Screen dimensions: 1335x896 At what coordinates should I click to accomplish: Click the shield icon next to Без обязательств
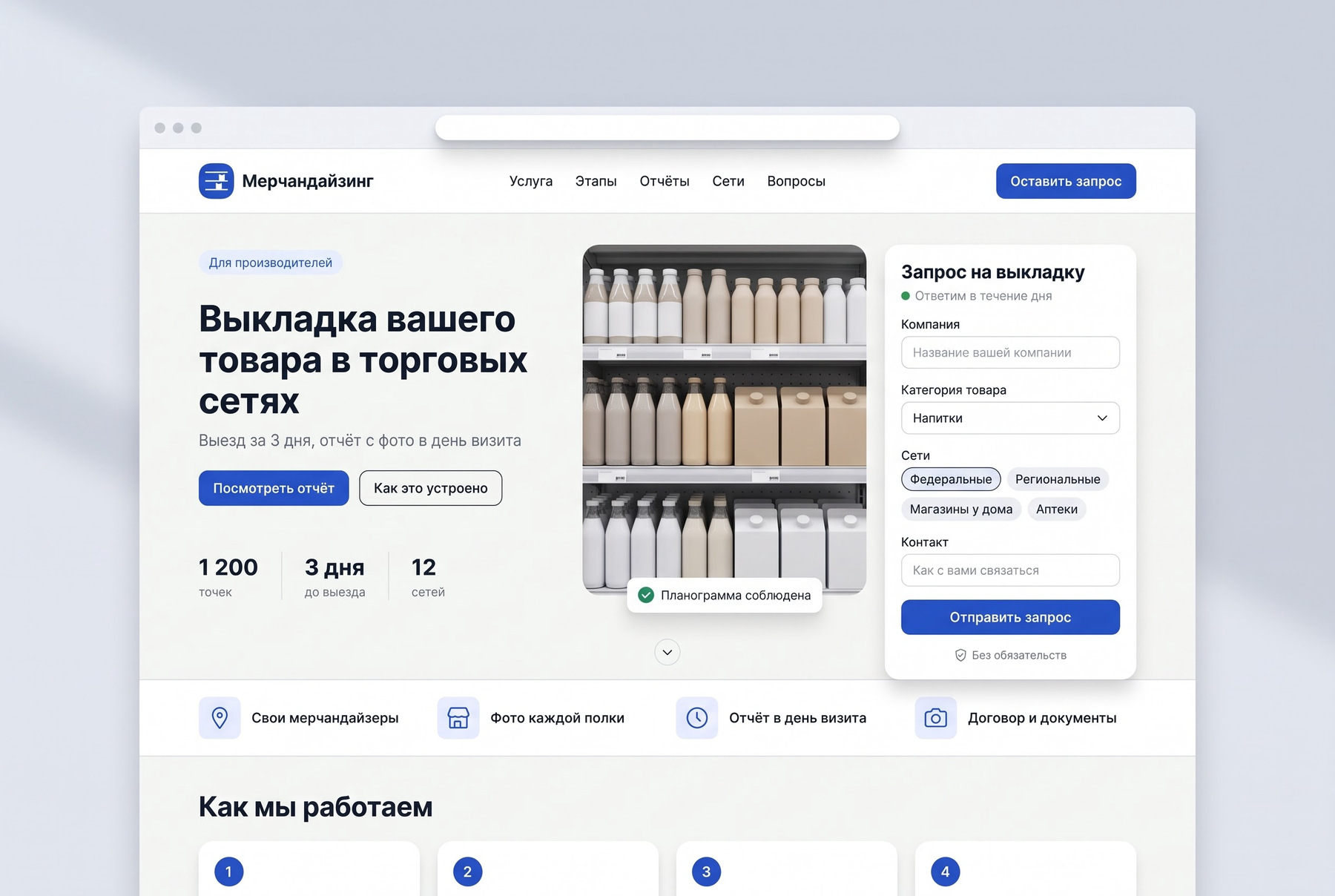pyautogui.click(x=960, y=655)
